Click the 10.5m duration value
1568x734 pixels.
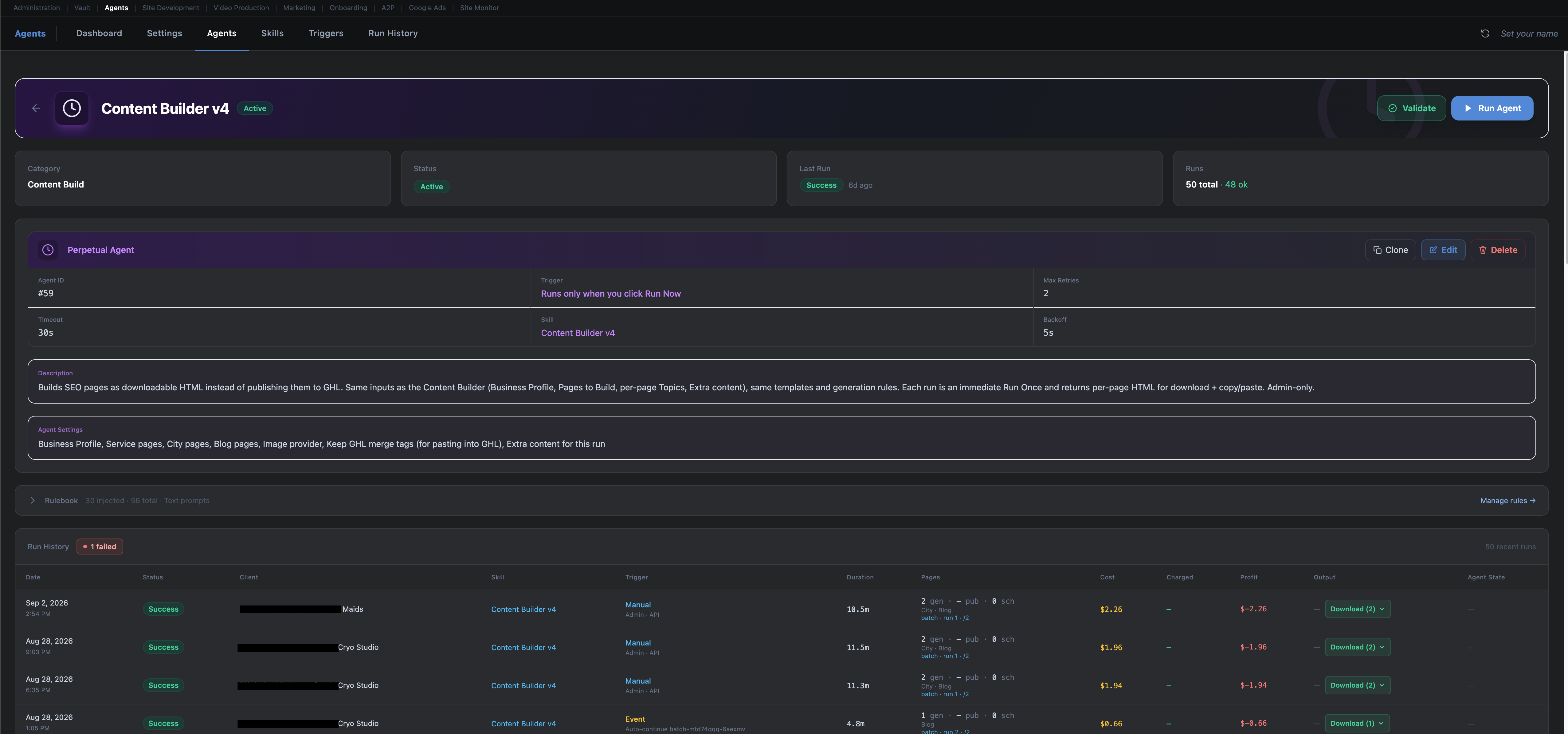point(858,609)
